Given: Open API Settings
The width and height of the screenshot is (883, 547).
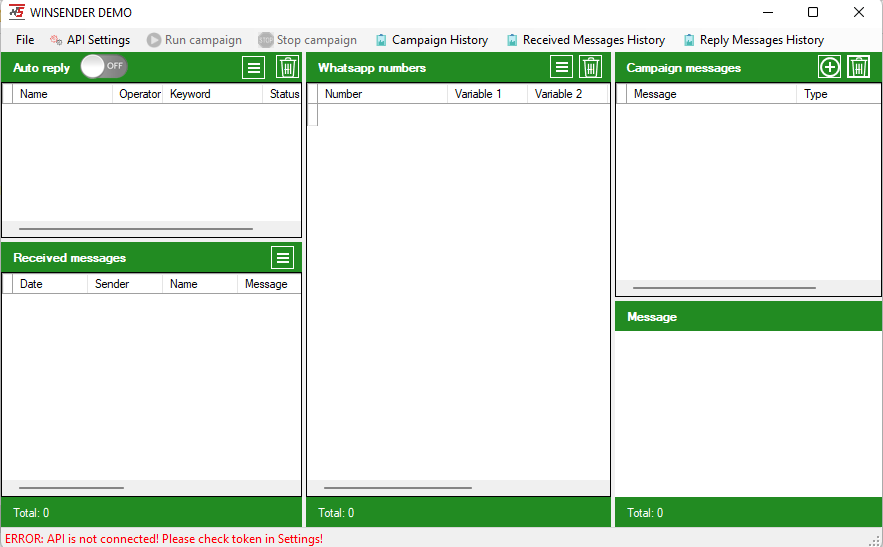Looking at the screenshot, I should [x=90, y=40].
